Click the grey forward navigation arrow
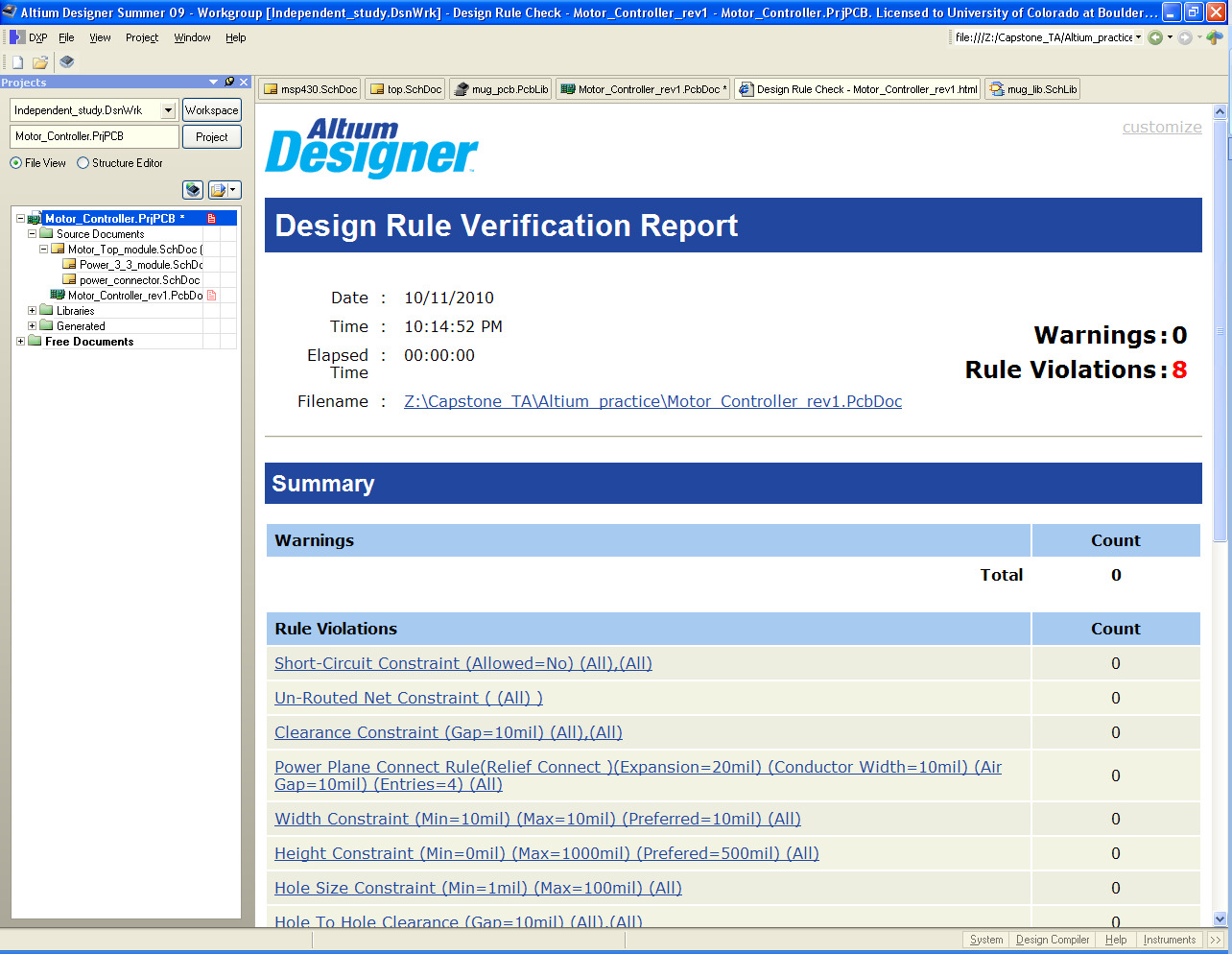 (x=1185, y=37)
